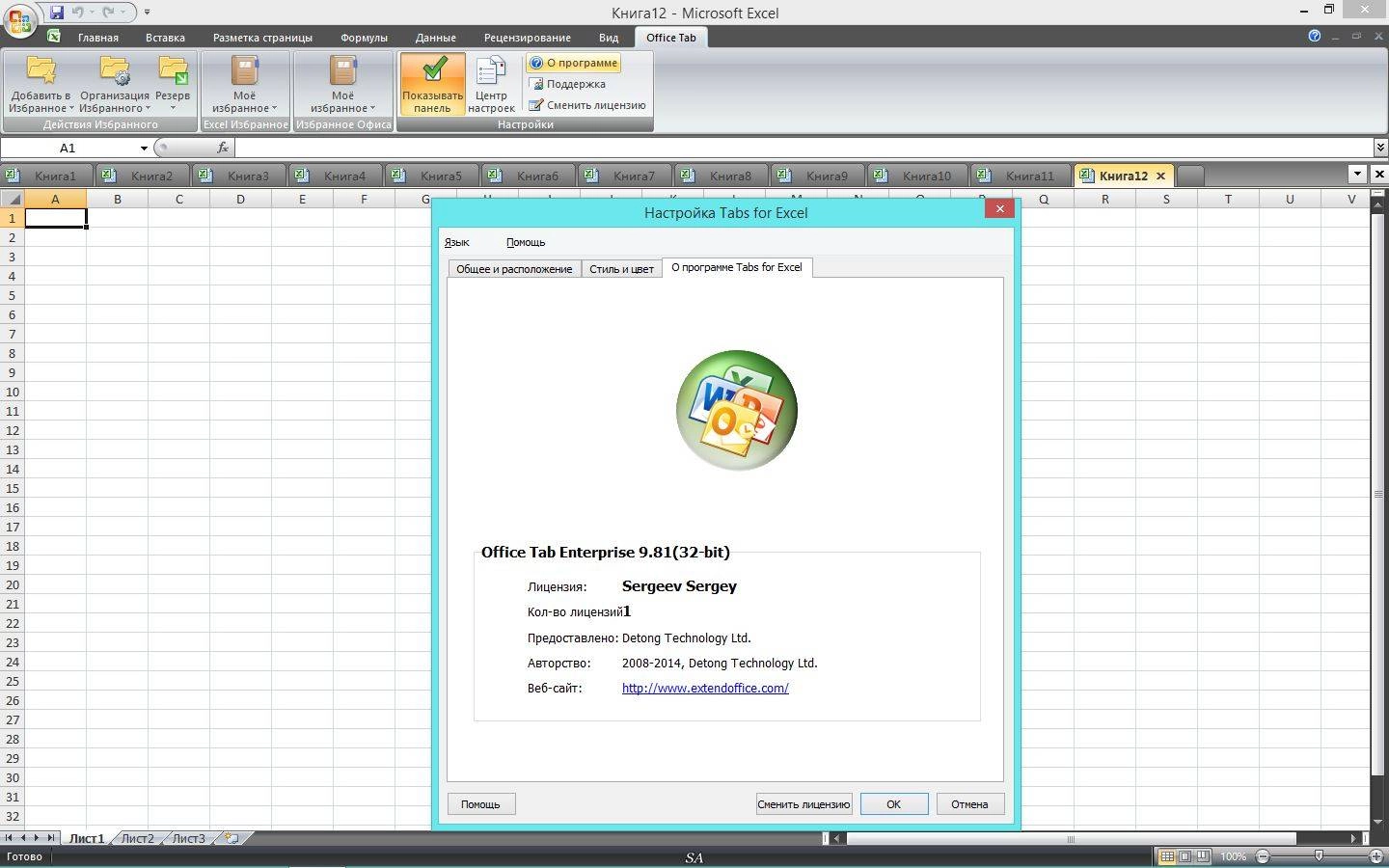1389x868 pixels.
Task: Customize quick access toolbar dropdown
Action: pyautogui.click(x=147, y=13)
